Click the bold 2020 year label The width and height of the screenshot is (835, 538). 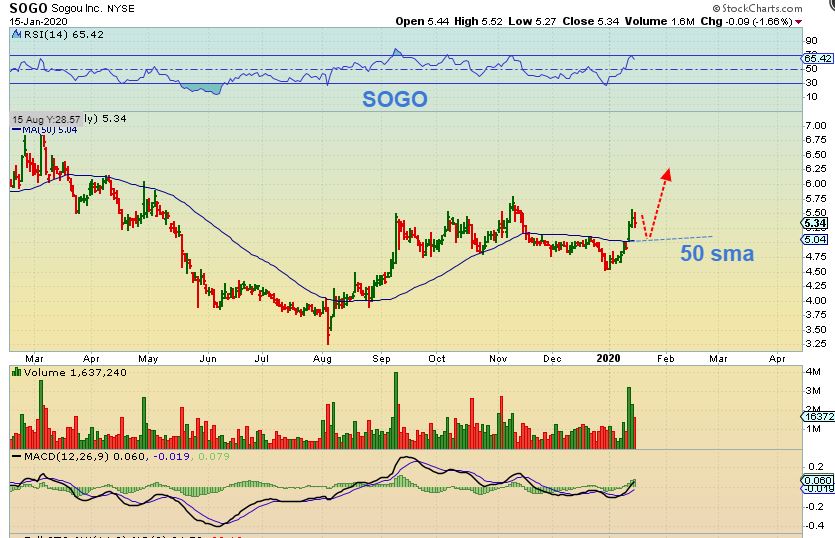[608, 358]
